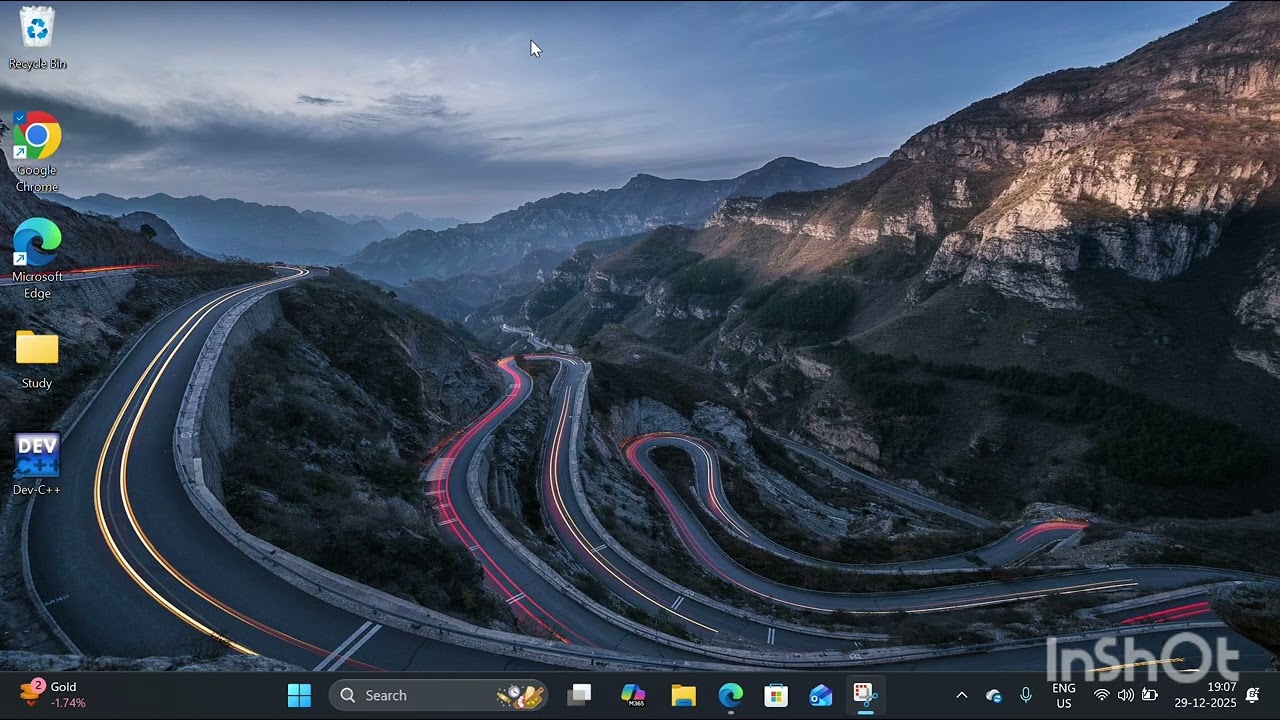
Task: Launch Google Chrome from the desktop
Action: (x=37, y=151)
